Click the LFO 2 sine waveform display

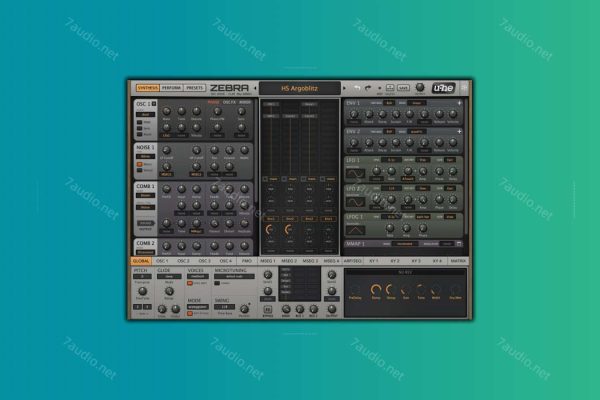point(355,202)
